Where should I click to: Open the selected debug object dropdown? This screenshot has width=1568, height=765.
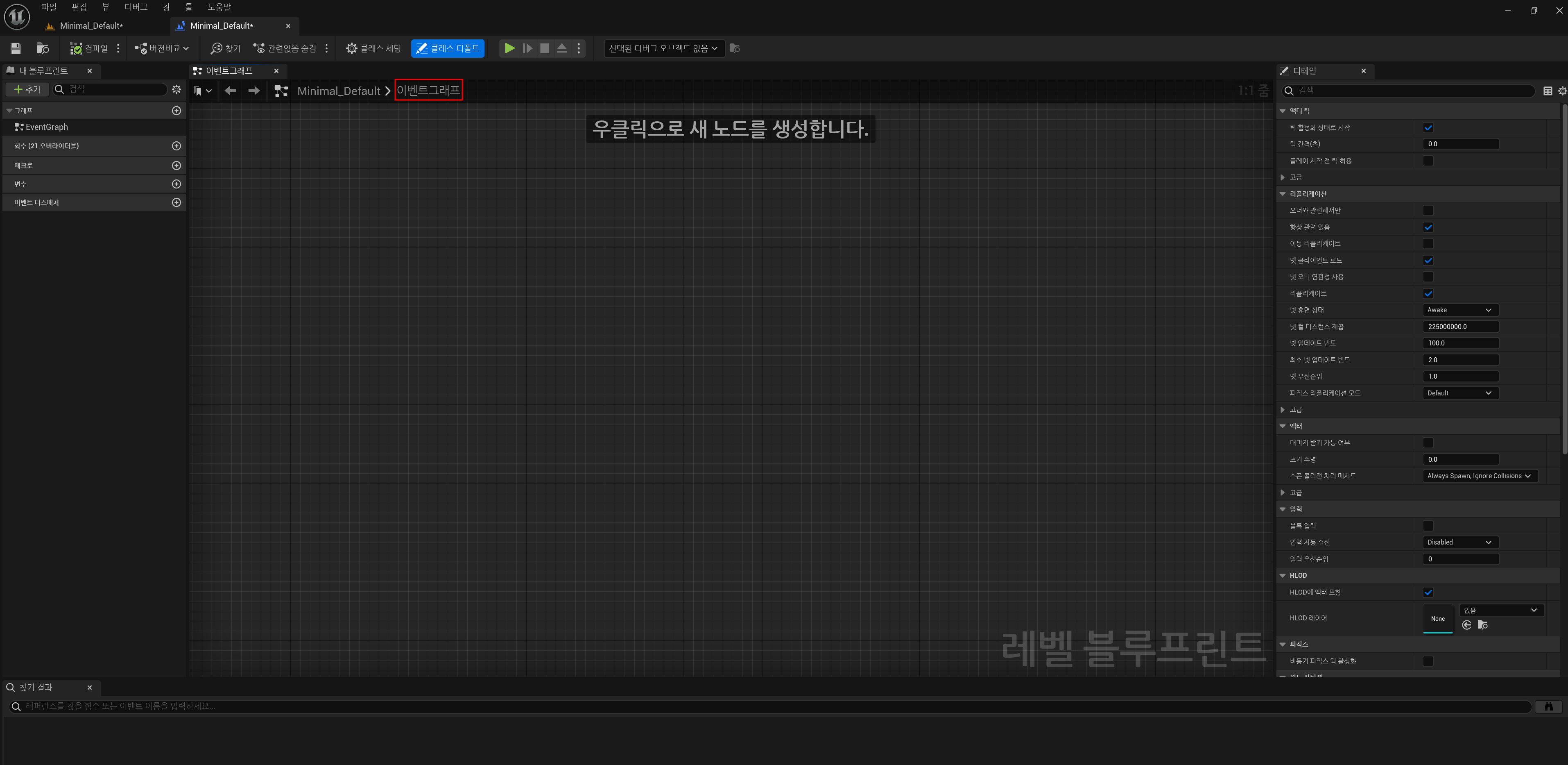(x=663, y=48)
